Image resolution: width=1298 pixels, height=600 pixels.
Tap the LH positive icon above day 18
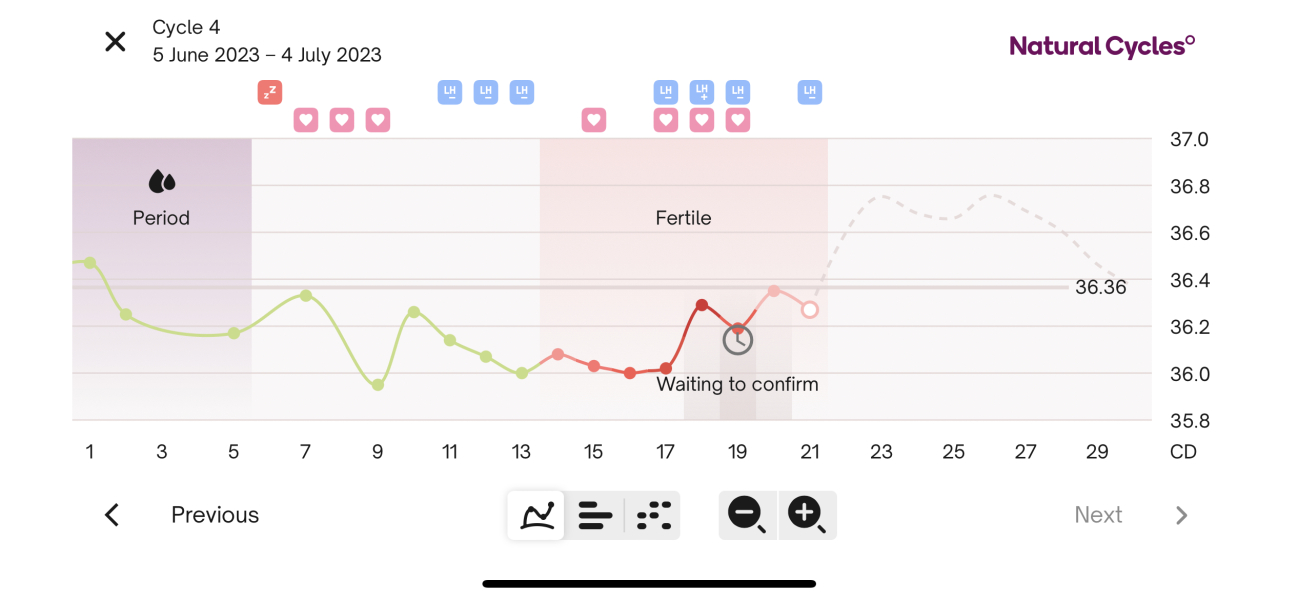pyautogui.click(x=702, y=93)
